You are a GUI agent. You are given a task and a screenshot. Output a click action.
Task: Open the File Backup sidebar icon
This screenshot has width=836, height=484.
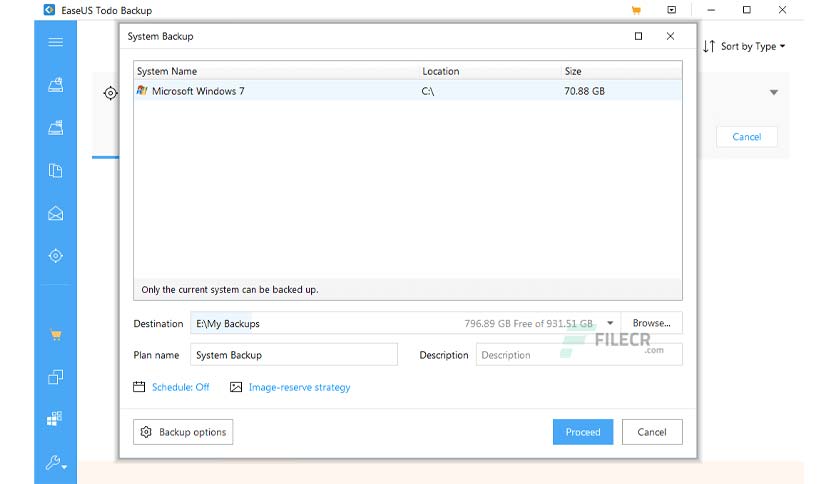click(55, 171)
